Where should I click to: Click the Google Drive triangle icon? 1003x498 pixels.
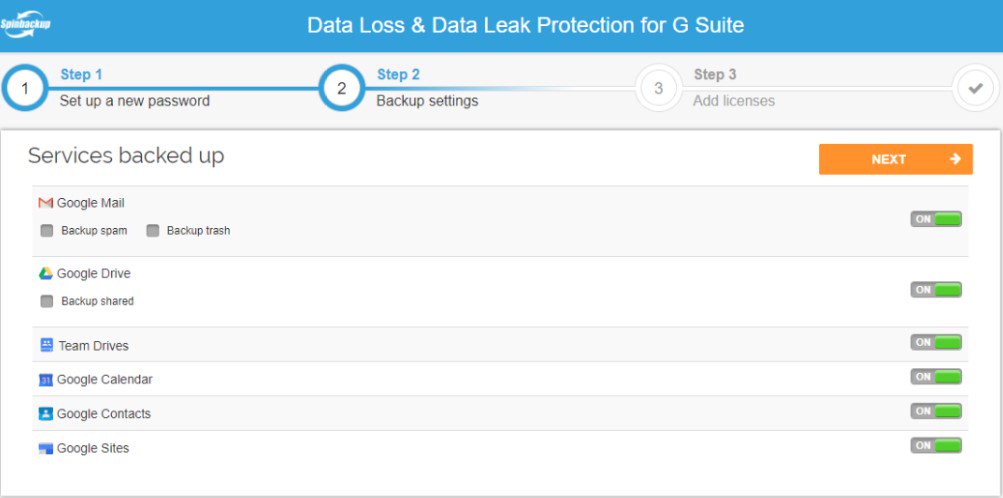coord(45,274)
